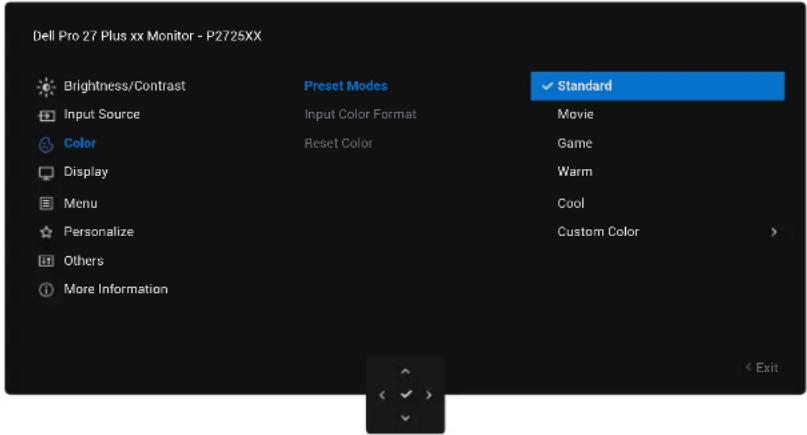Choose the Game preset mode
This screenshot has height=435, width=807.
(x=574, y=143)
